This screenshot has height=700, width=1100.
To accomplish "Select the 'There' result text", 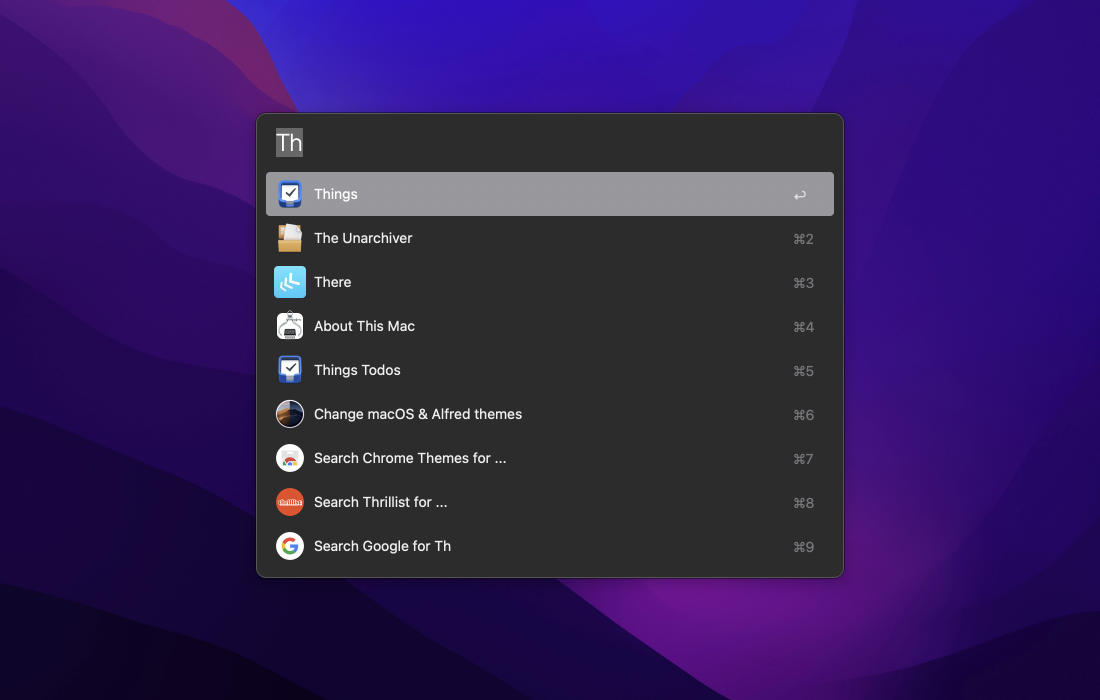I will click(x=333, y=282).
